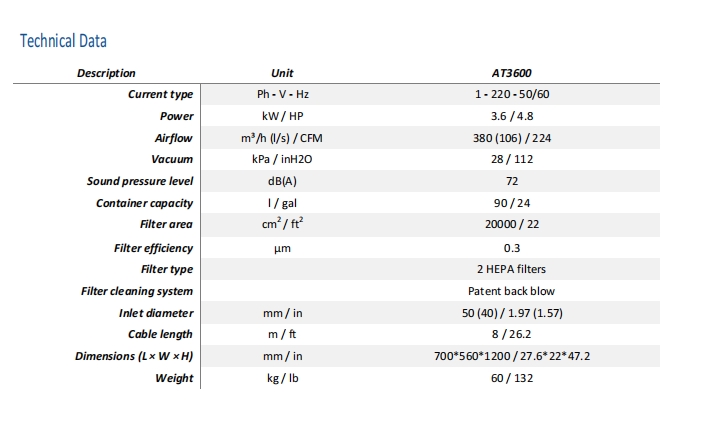Select the Dimensions value 700*560*1200
Viewport: 711px width, 426px height.
coord(472,356)
